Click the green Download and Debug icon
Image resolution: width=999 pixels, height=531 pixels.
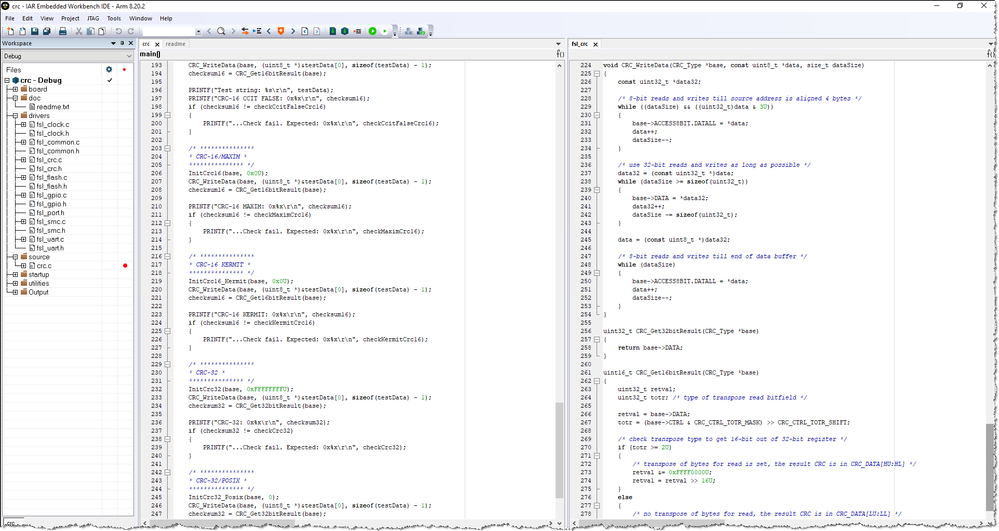pyautogui.click(x=372, y=32)
